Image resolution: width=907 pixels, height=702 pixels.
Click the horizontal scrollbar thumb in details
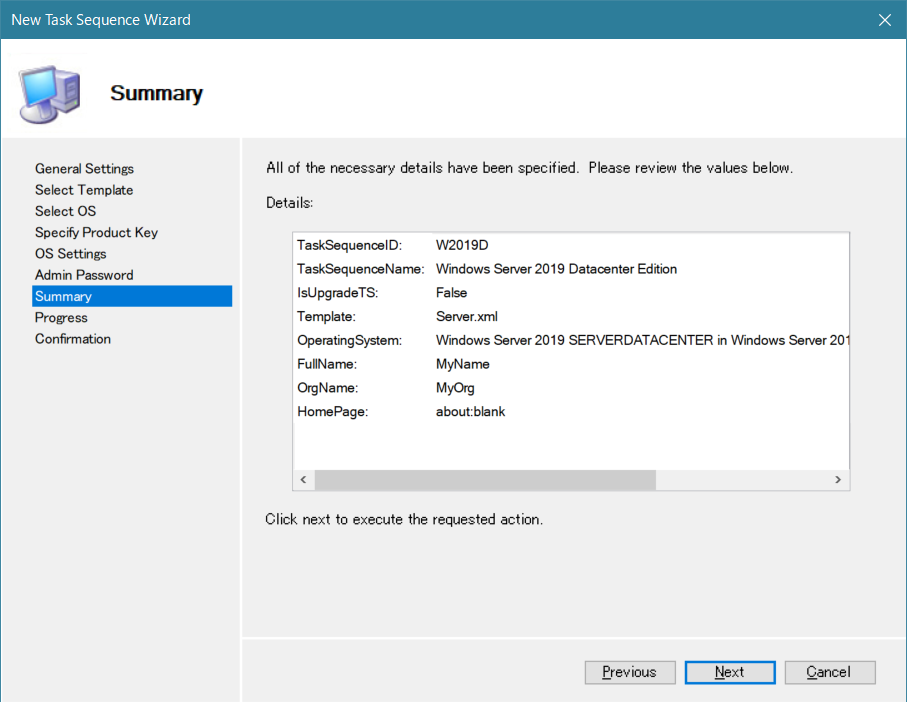(485, 479)
